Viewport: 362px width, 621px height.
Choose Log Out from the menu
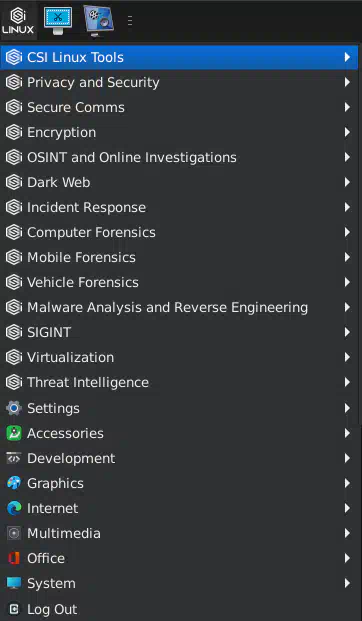tap(179, 609)
